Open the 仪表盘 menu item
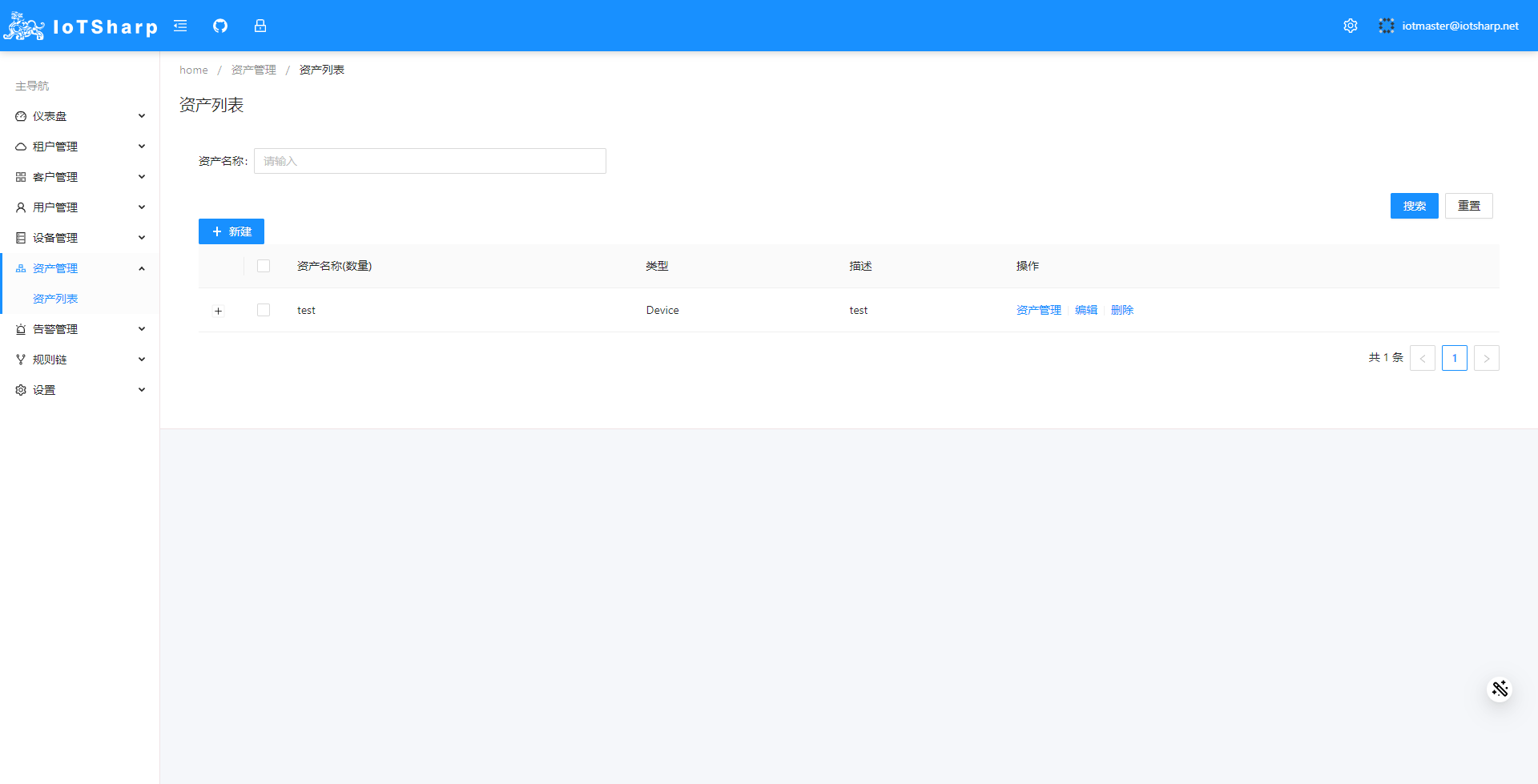Image resolution: width=1538 pixels, height=784 pixels. coord(79,116)
